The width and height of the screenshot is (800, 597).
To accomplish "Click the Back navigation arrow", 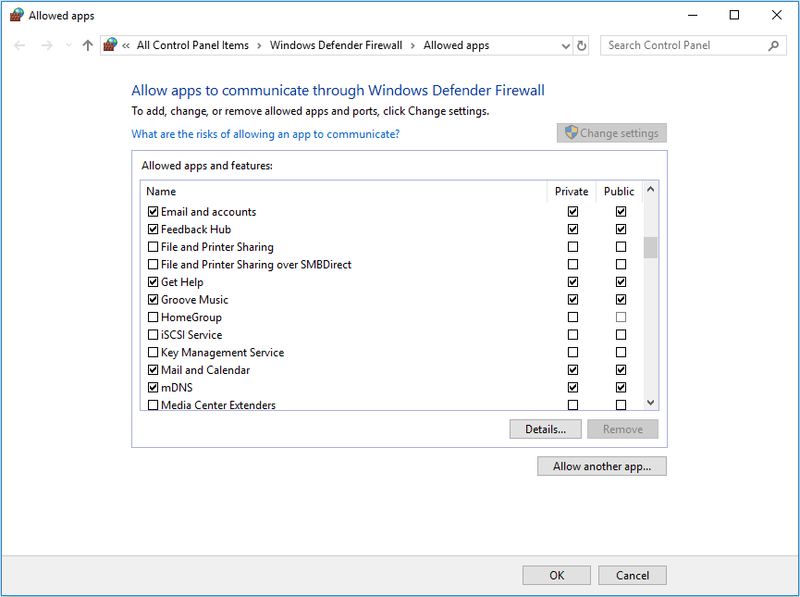I will click(x=20, y=45).
